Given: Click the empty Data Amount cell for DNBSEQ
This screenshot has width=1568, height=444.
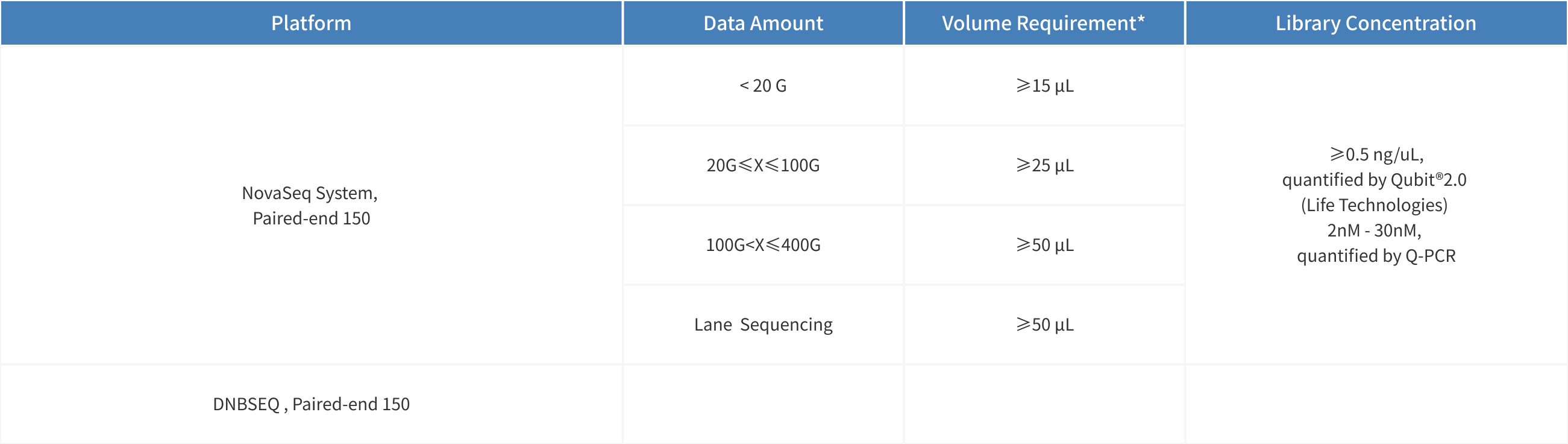Looking at the screenshot, I should click(x=763, y=404).
